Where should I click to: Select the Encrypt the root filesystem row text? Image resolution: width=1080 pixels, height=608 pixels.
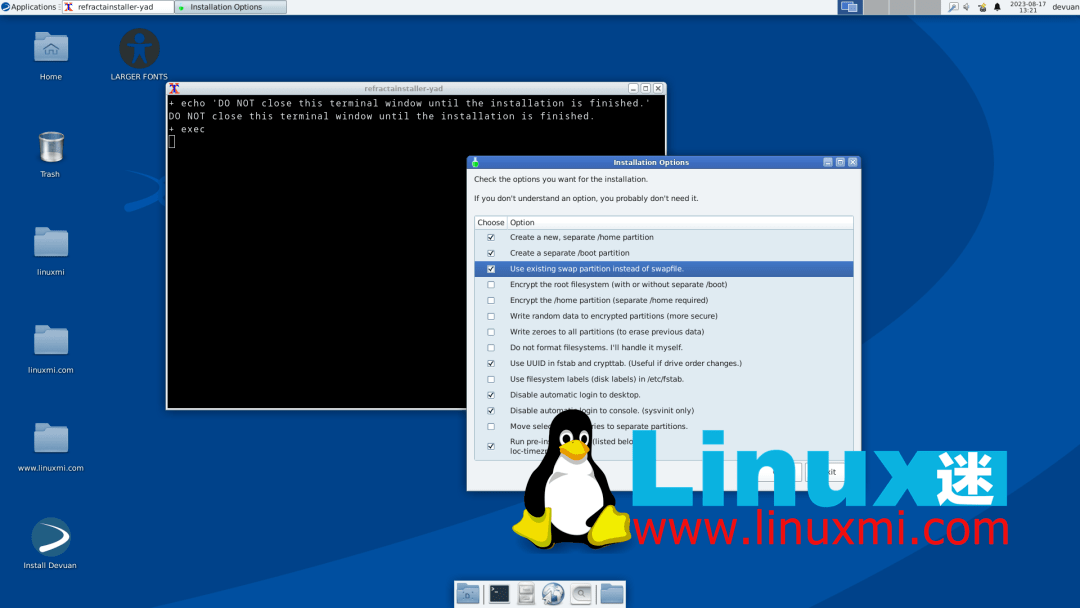click(618, 284)
